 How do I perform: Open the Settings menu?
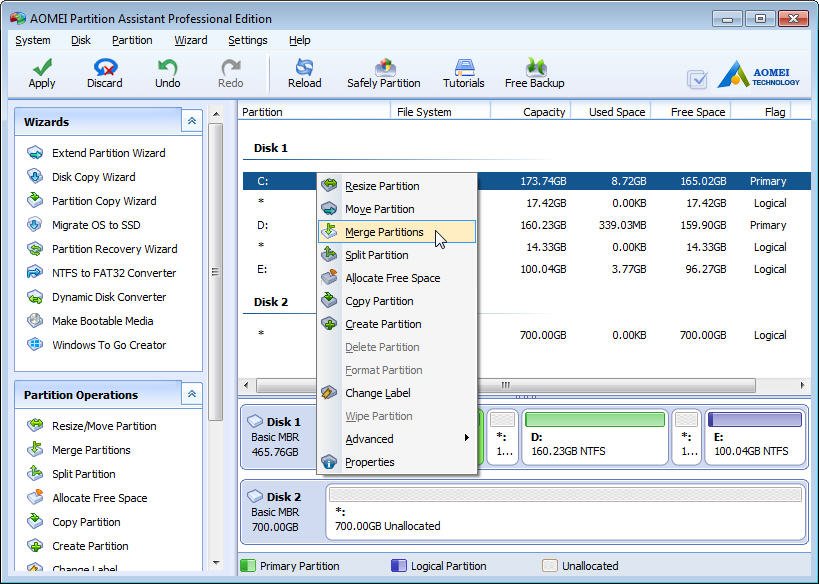[248, 40]
